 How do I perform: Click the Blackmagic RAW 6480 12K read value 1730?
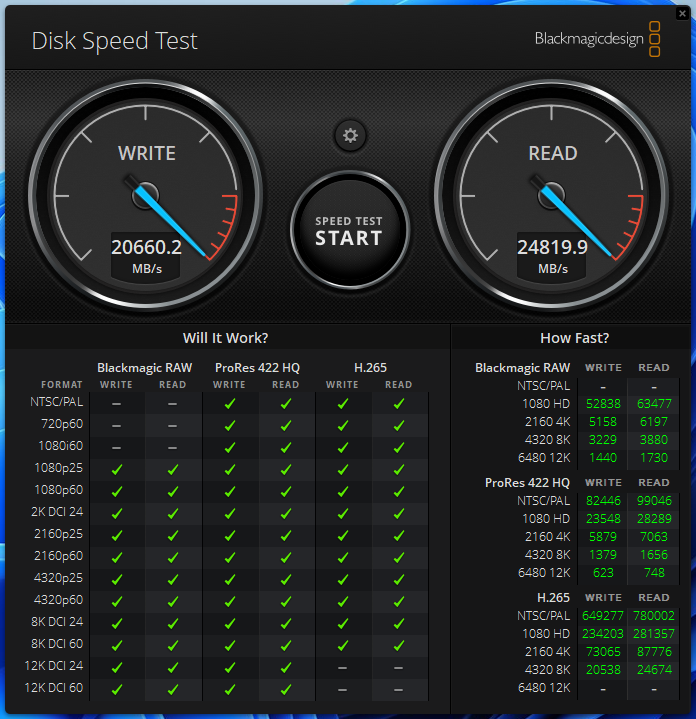point(654,458)
